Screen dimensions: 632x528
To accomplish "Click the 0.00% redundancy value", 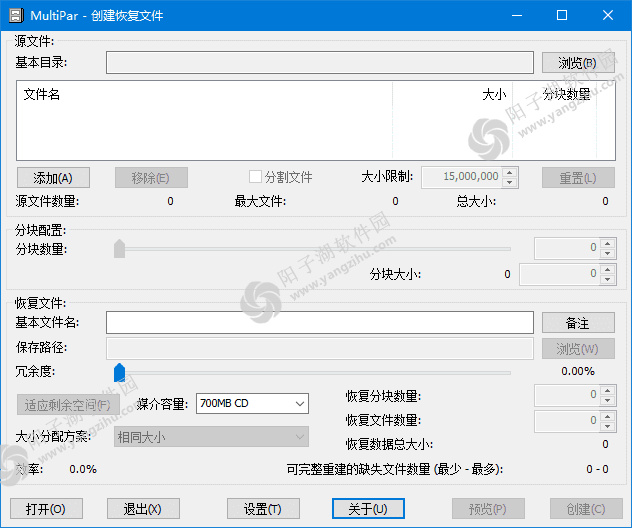I will (578, 371).
